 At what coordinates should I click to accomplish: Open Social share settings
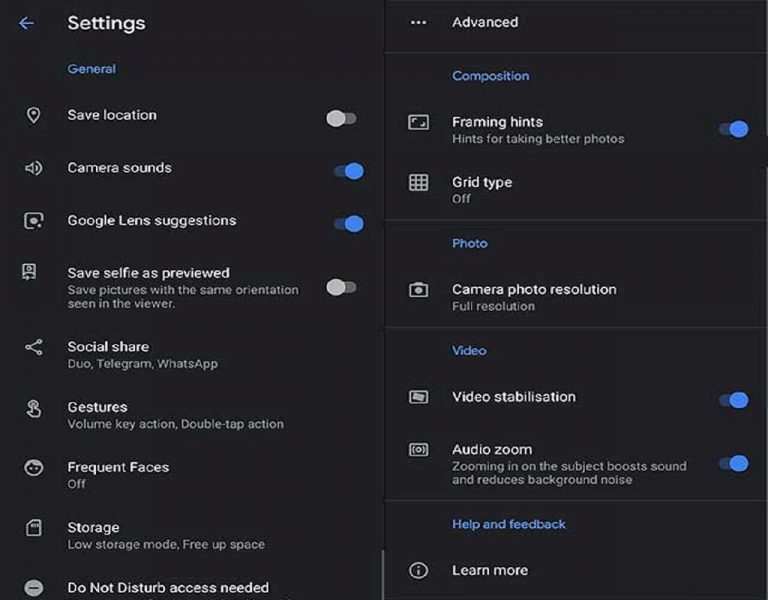[191, 355]
